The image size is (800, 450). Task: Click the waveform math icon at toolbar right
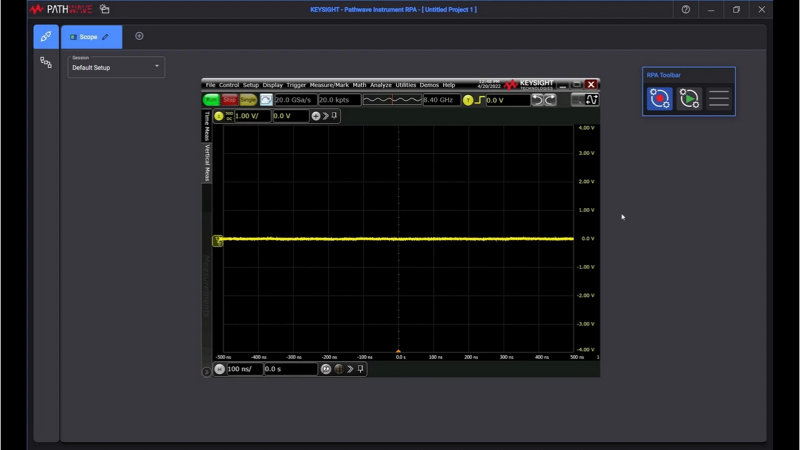[592, 99]
